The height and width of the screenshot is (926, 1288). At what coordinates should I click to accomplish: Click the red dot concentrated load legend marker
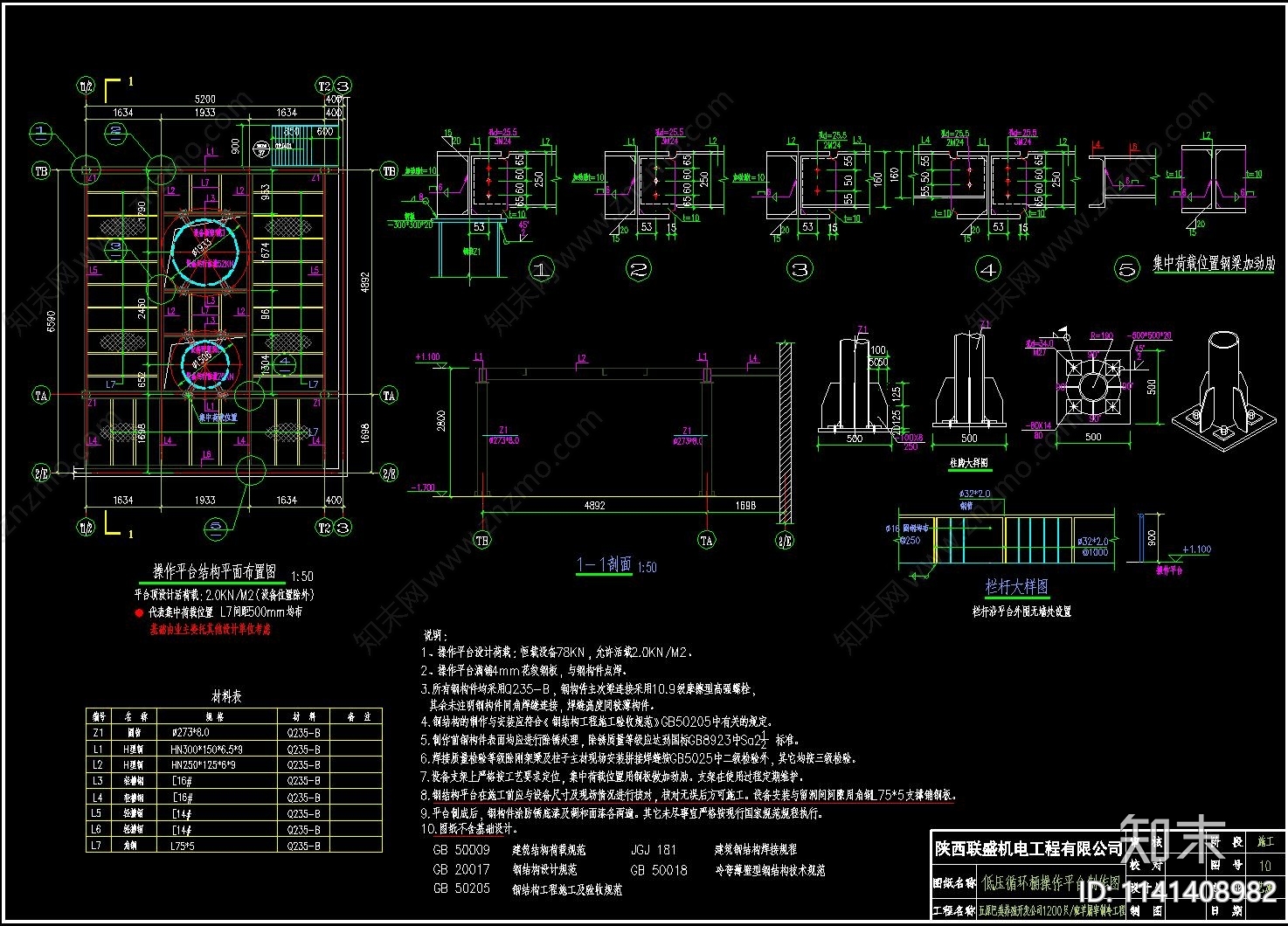click(x=139, y=613)
